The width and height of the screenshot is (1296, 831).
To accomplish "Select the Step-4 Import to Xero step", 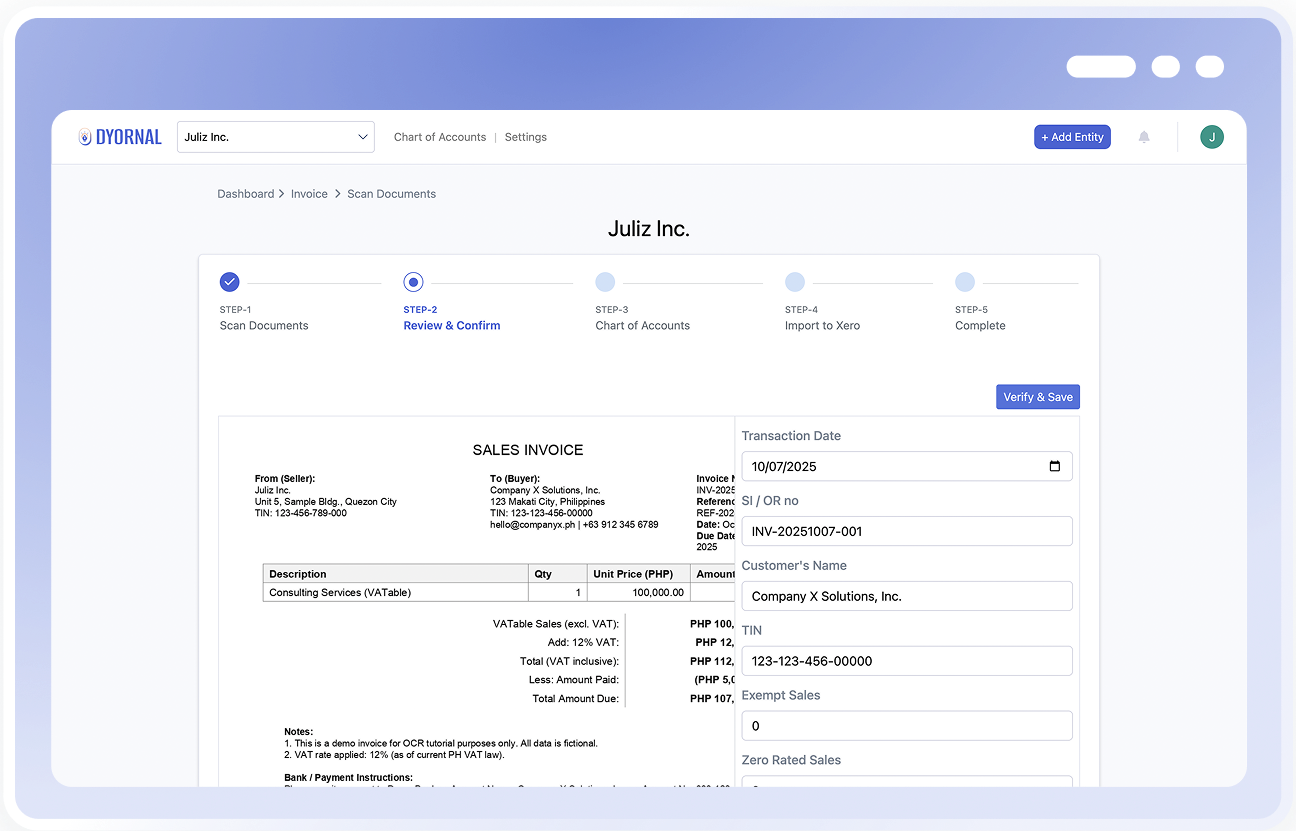I will click(795, 282).
